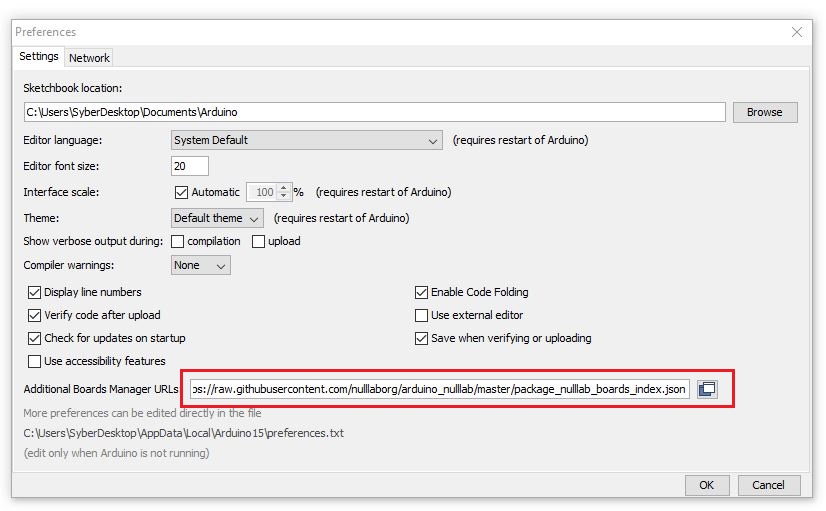This screenshot has height=511, width=826.
Task: Toggle the Automatic interface scale checkbox
Action: coord(181,192)
